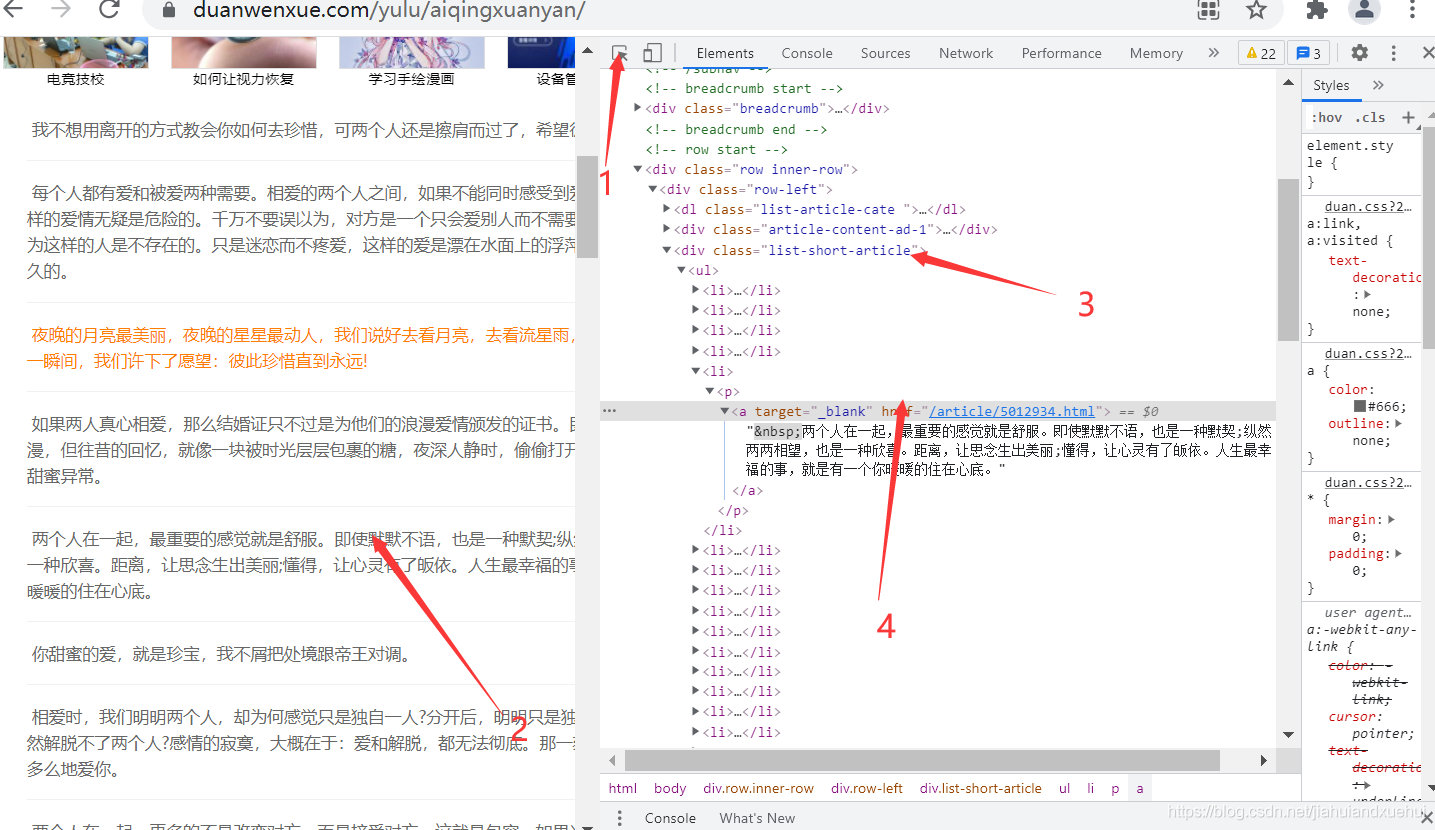The image size is (1435, 830).
Task: Open the Network tab
Action: (x=966, y=53)
